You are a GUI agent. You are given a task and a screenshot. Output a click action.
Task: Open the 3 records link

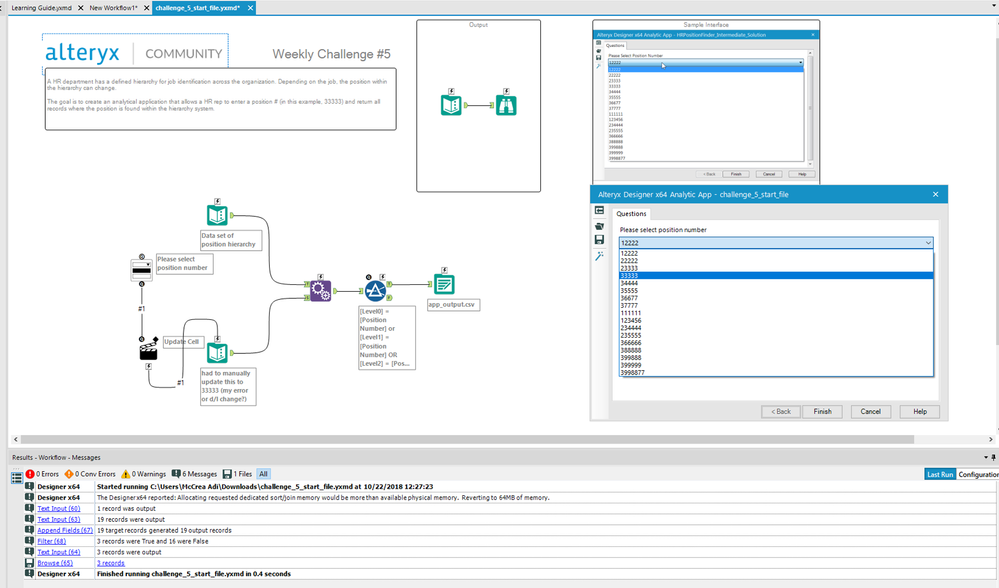coord(111,563)
